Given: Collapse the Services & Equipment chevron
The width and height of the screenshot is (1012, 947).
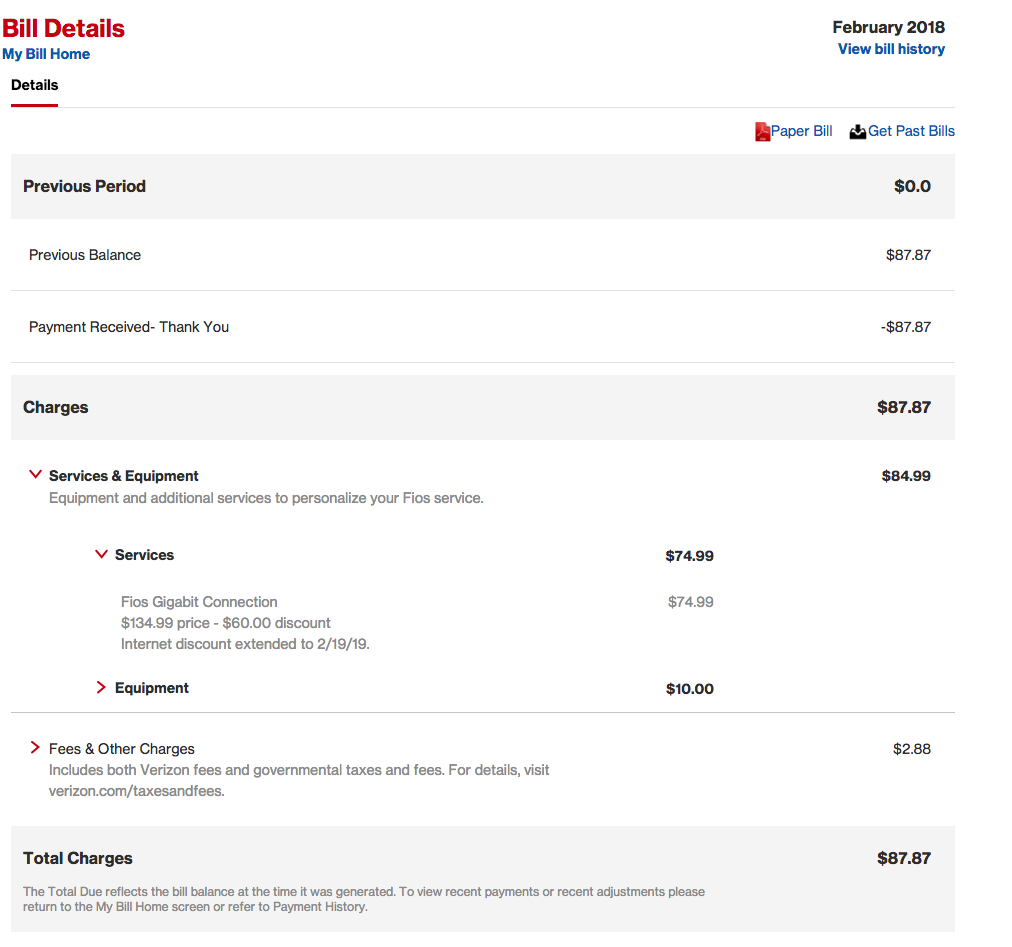Looking at the screenshot, I should tap(36, 475).
